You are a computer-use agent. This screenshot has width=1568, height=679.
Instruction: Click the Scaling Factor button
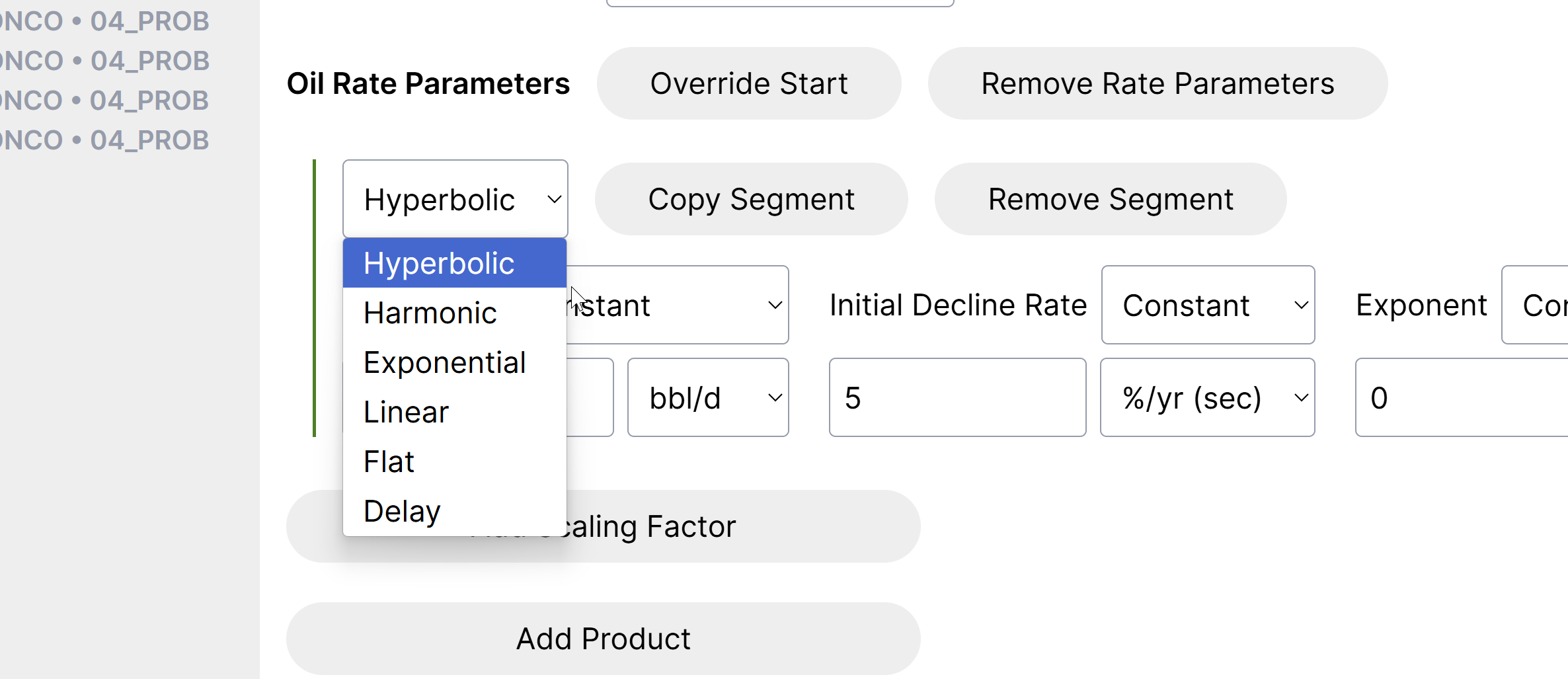pos(727,526)
